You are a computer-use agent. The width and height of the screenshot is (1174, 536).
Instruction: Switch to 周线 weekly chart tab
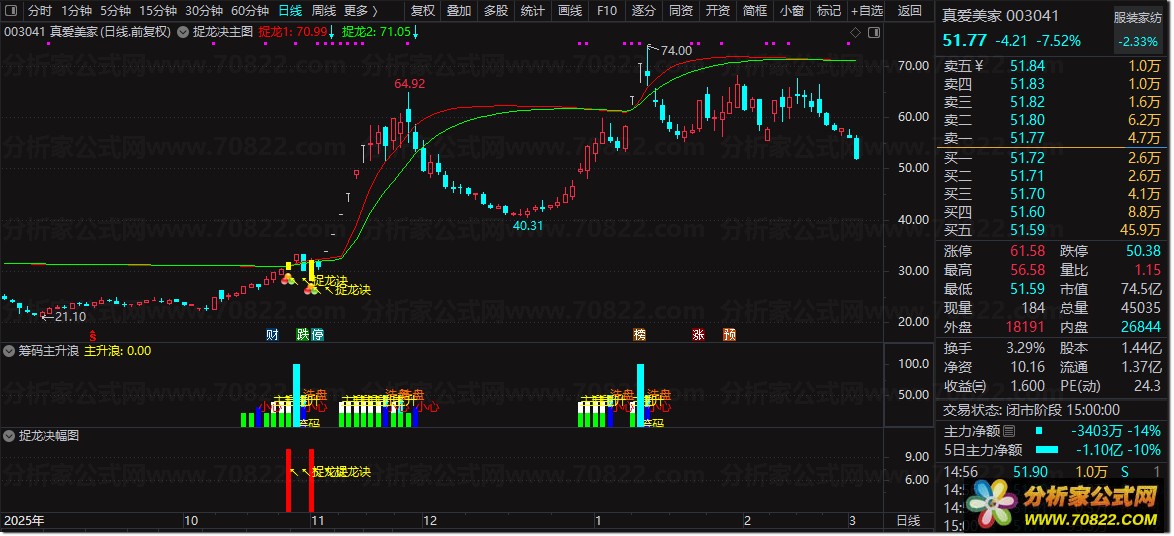point(323,11)
